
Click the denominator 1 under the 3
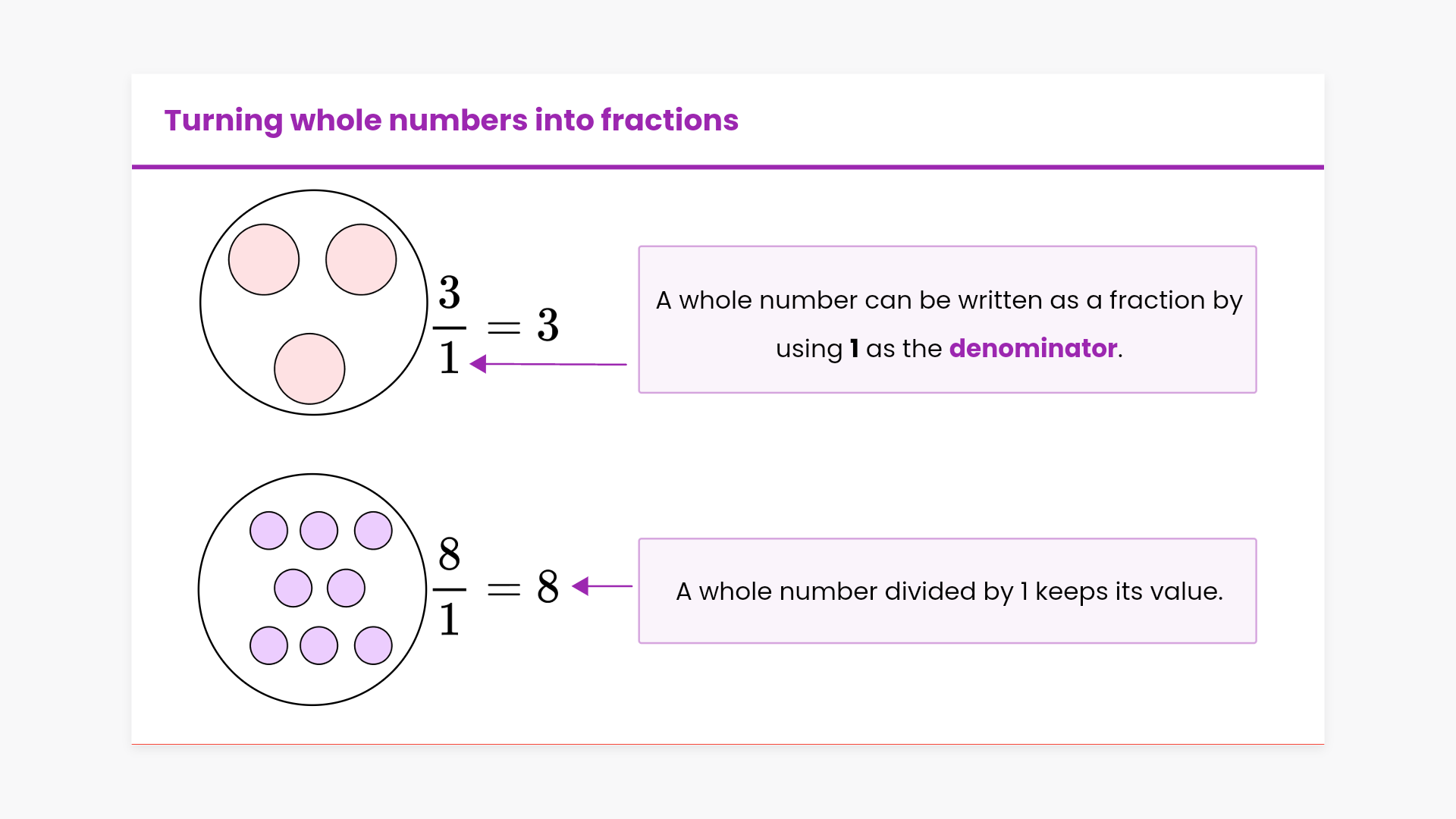click(x=450, y=358)
